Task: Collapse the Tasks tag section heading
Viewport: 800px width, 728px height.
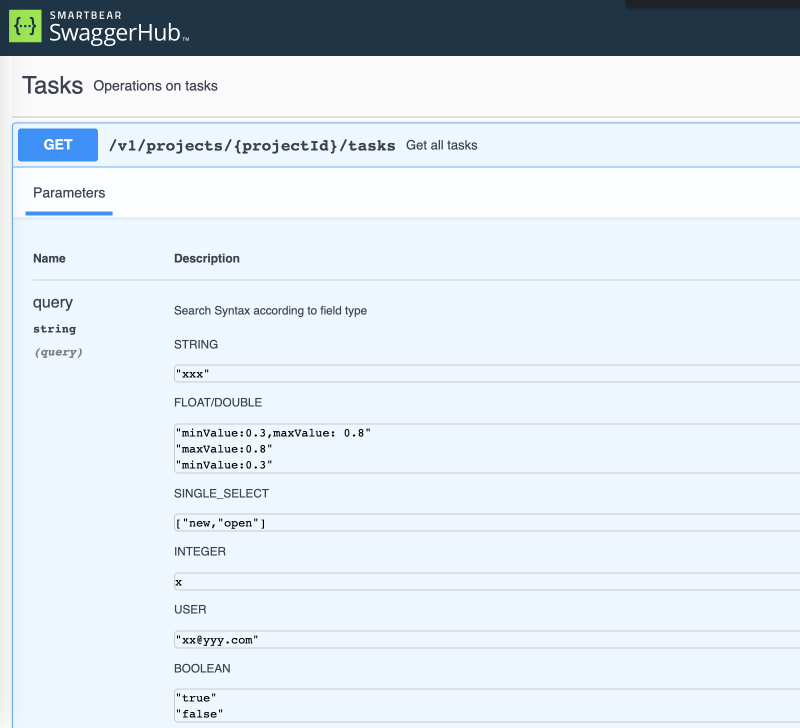Action: [52, 86]
